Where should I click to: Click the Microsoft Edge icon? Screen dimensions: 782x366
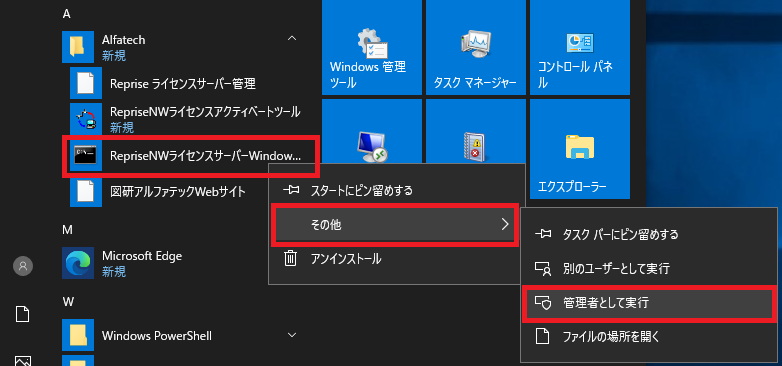click(x=78, y=263)
